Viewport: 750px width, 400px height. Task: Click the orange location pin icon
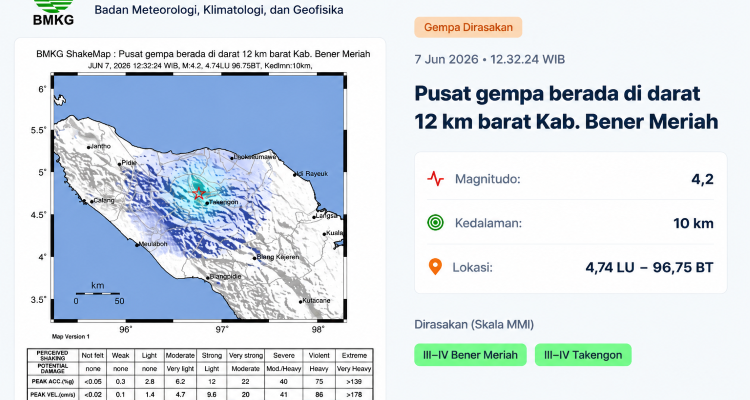[x=435, y=267]
